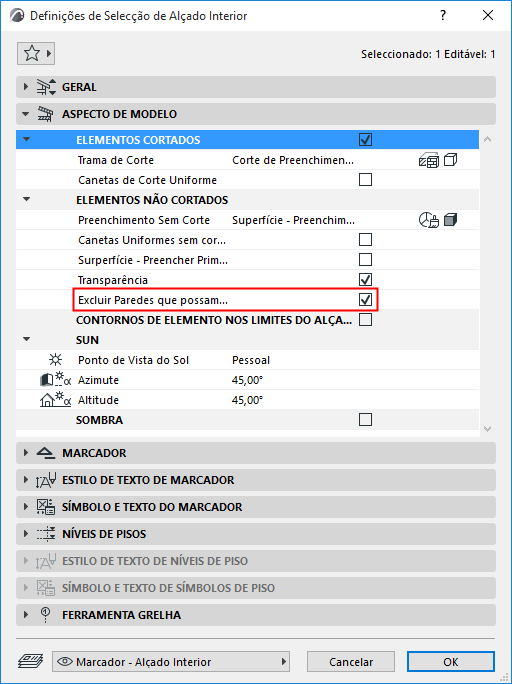
Task: Click the Cancelar button
Action: [x=351, y=662]
